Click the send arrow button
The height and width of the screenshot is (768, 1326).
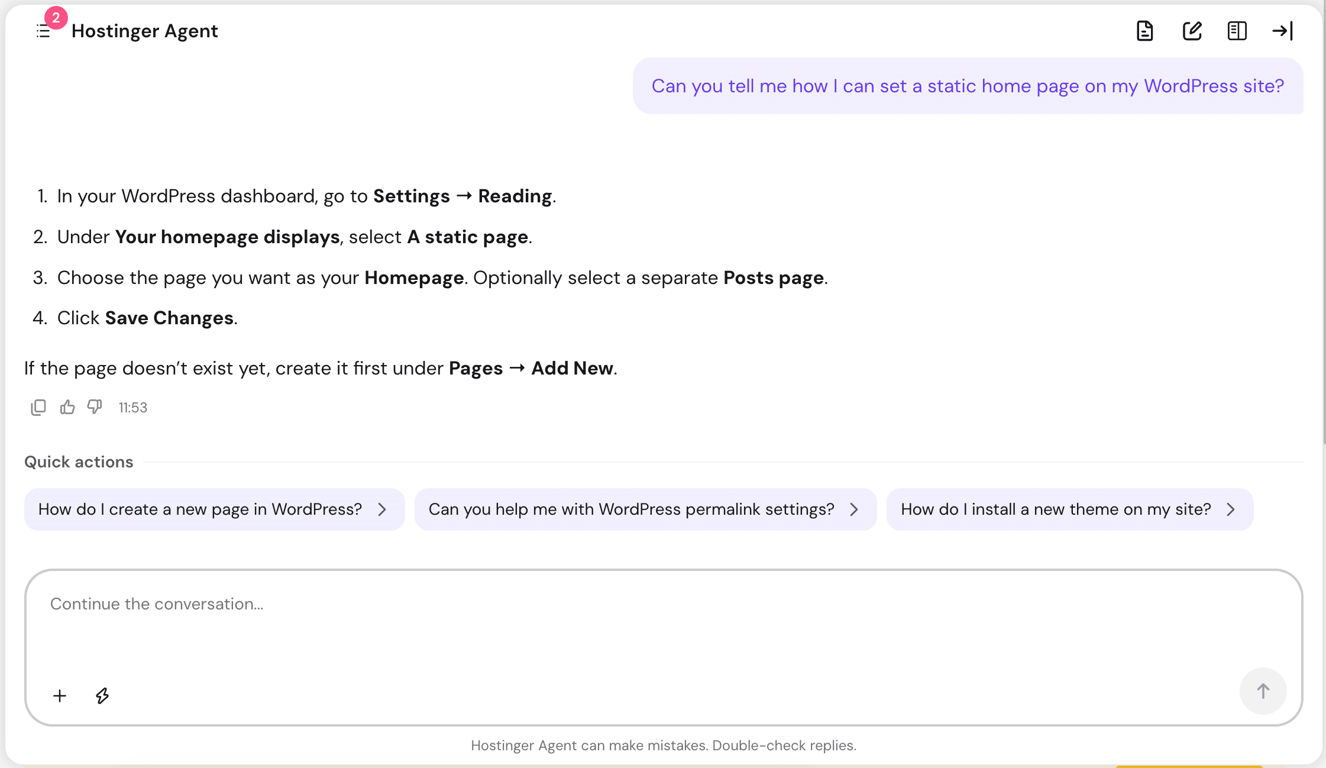click(1263, 691)
